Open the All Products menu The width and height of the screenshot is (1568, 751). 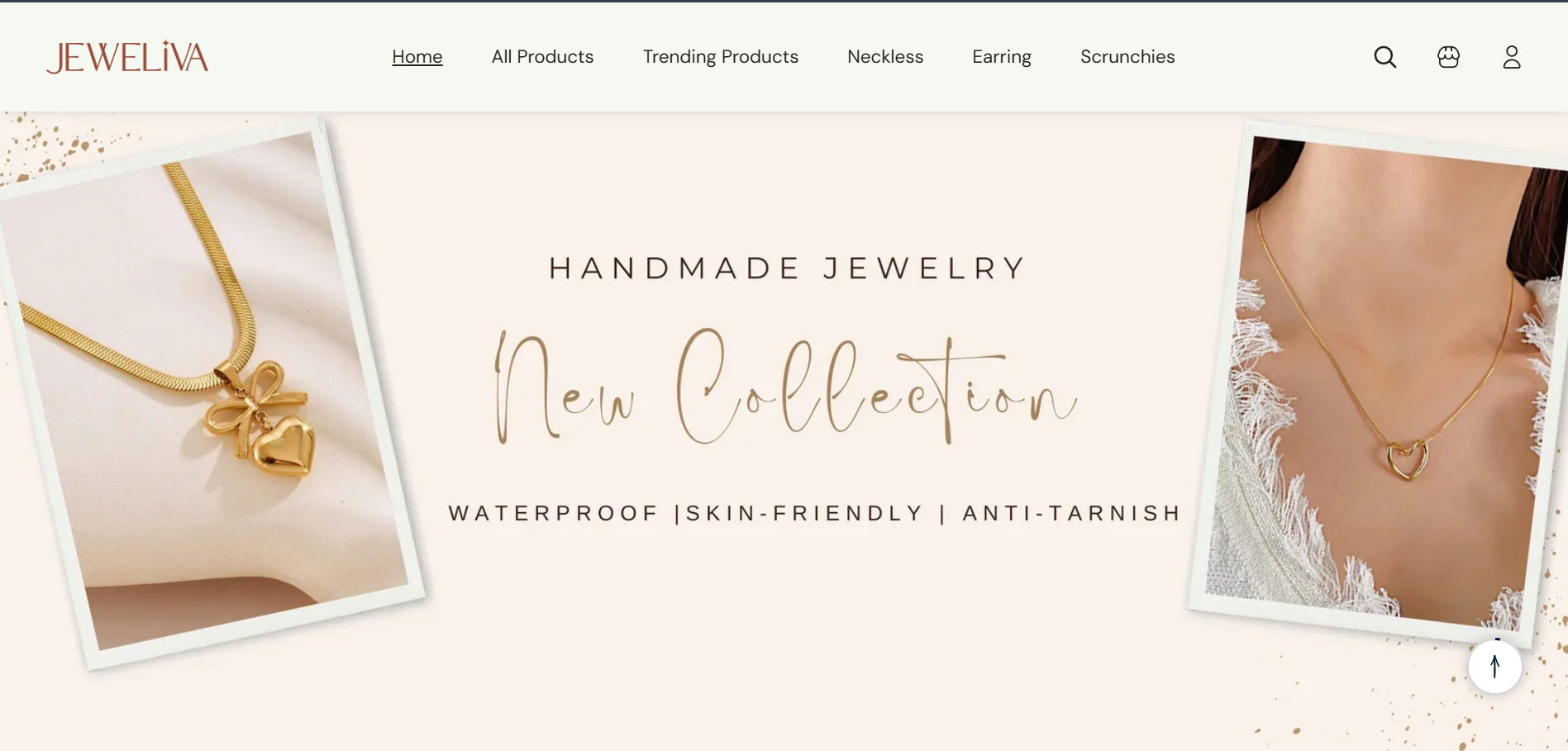pyautogui.click(x=542, y=57)
